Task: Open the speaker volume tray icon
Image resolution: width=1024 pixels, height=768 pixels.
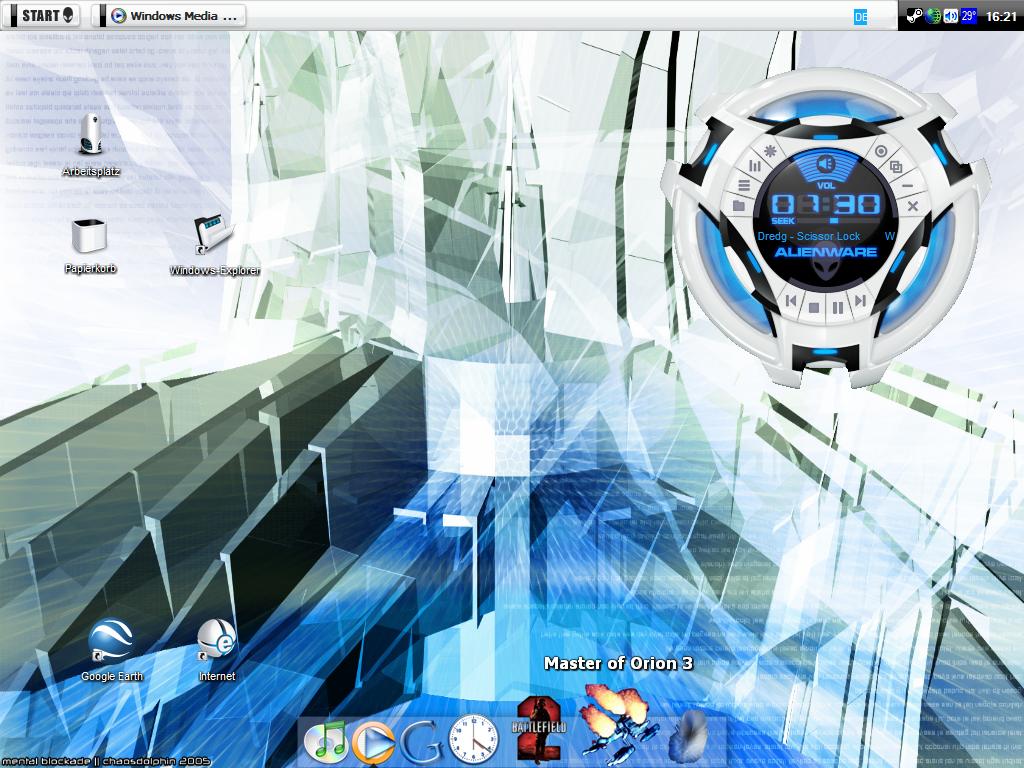Action: (951, 16)
